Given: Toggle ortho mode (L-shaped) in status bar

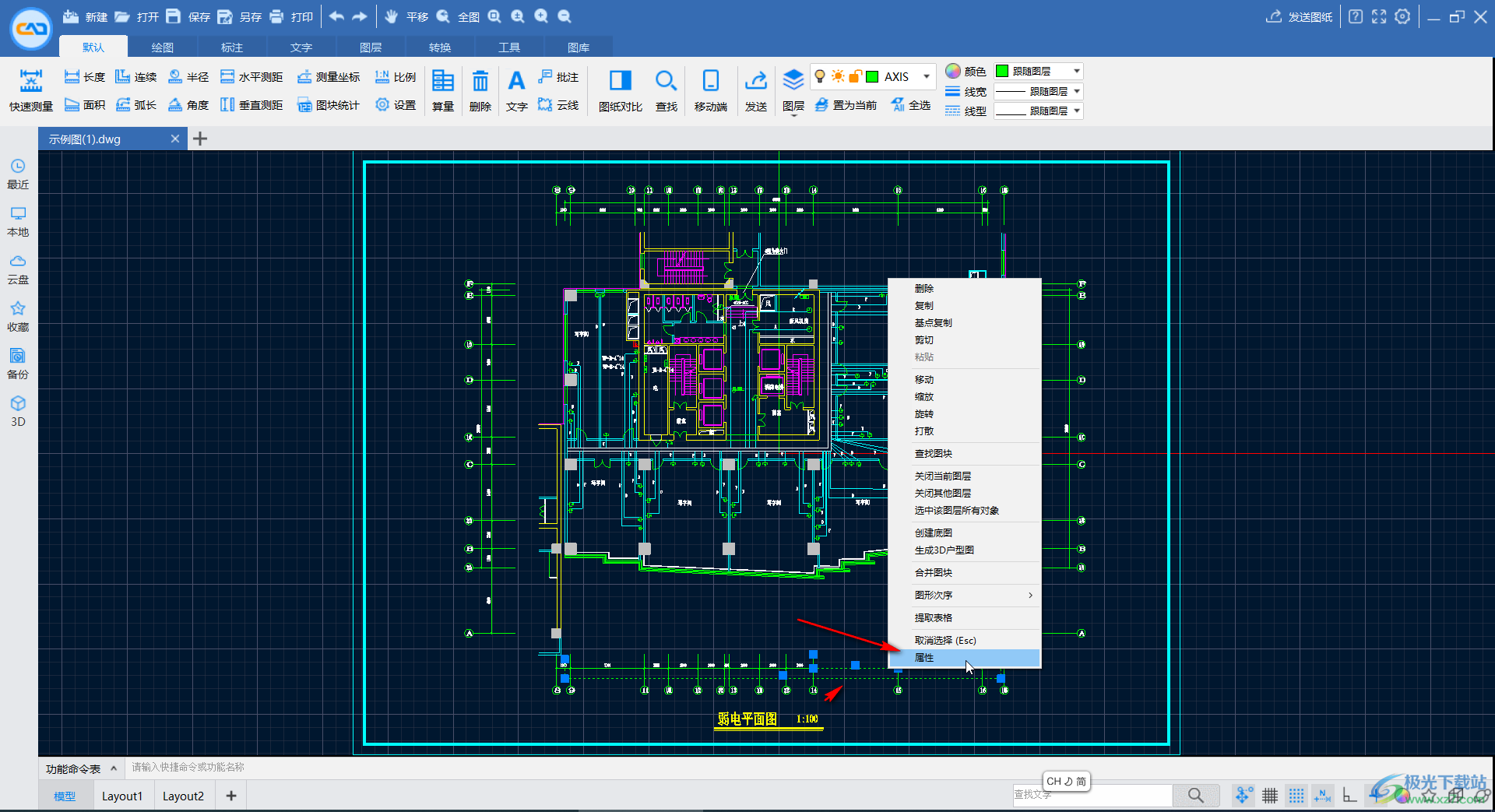Looking at the screenshot, I should coord(1349,795).
